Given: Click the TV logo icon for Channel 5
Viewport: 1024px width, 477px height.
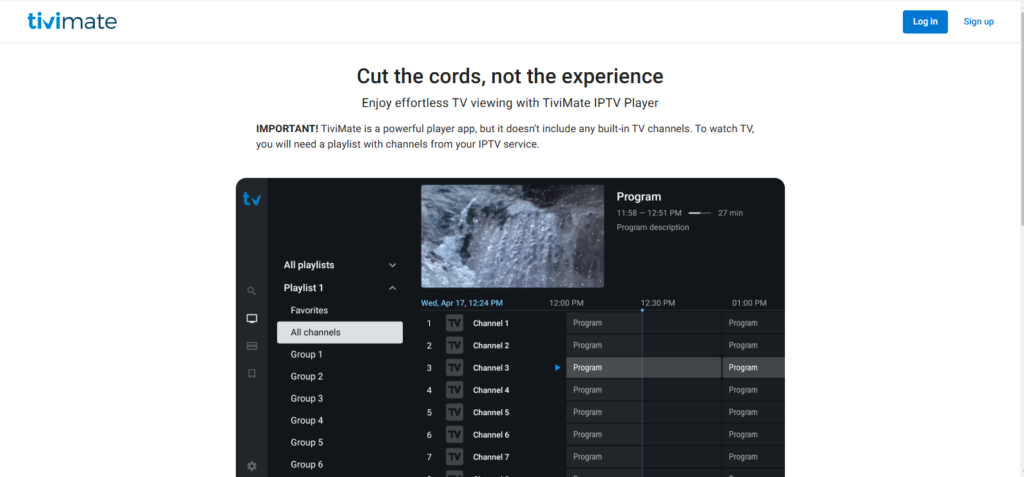Looking at the screenshot, I should (x=455, y=412).
